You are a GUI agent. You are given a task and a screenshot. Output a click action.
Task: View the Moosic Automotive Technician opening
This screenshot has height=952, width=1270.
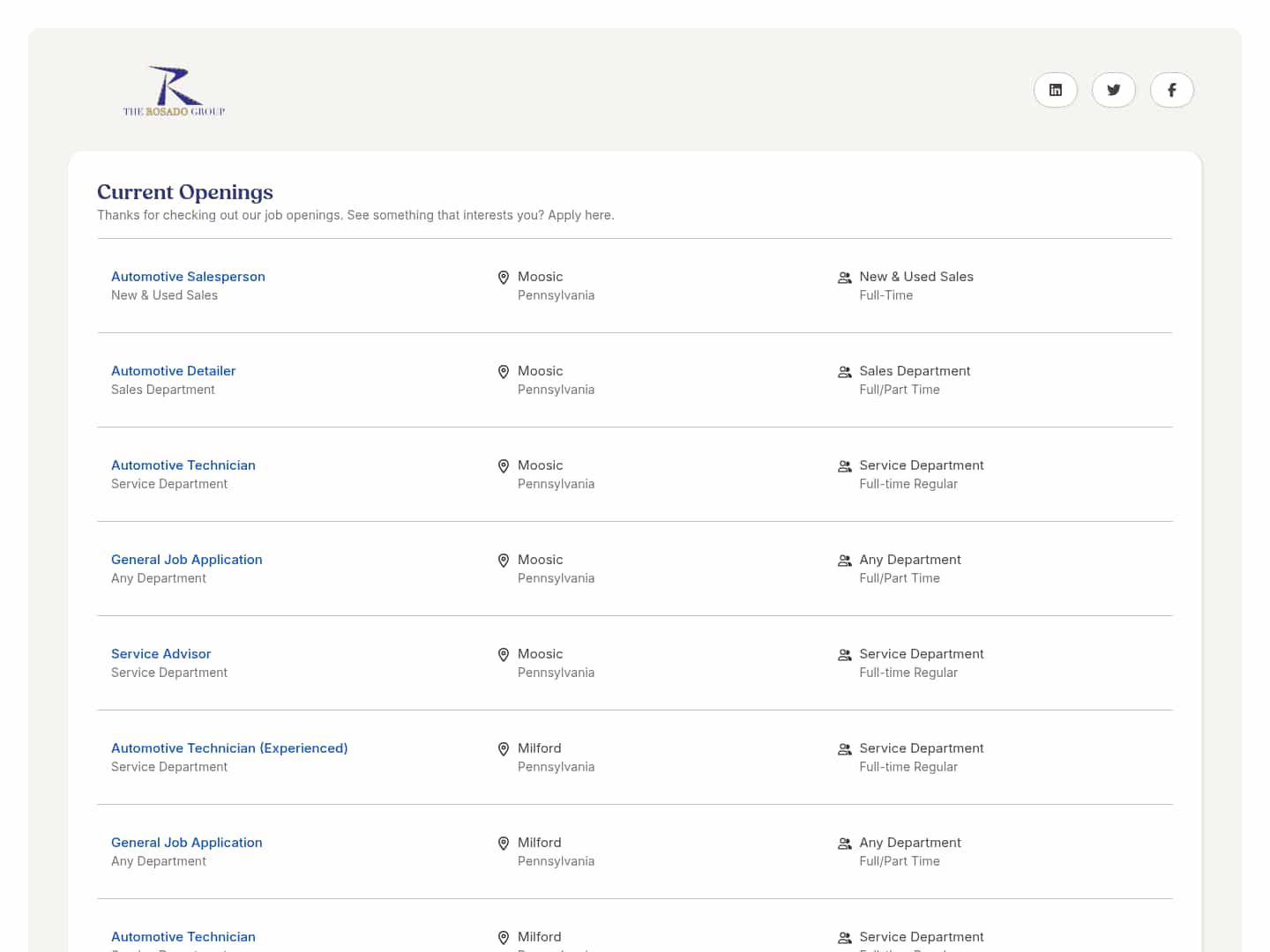pos(183,465)
